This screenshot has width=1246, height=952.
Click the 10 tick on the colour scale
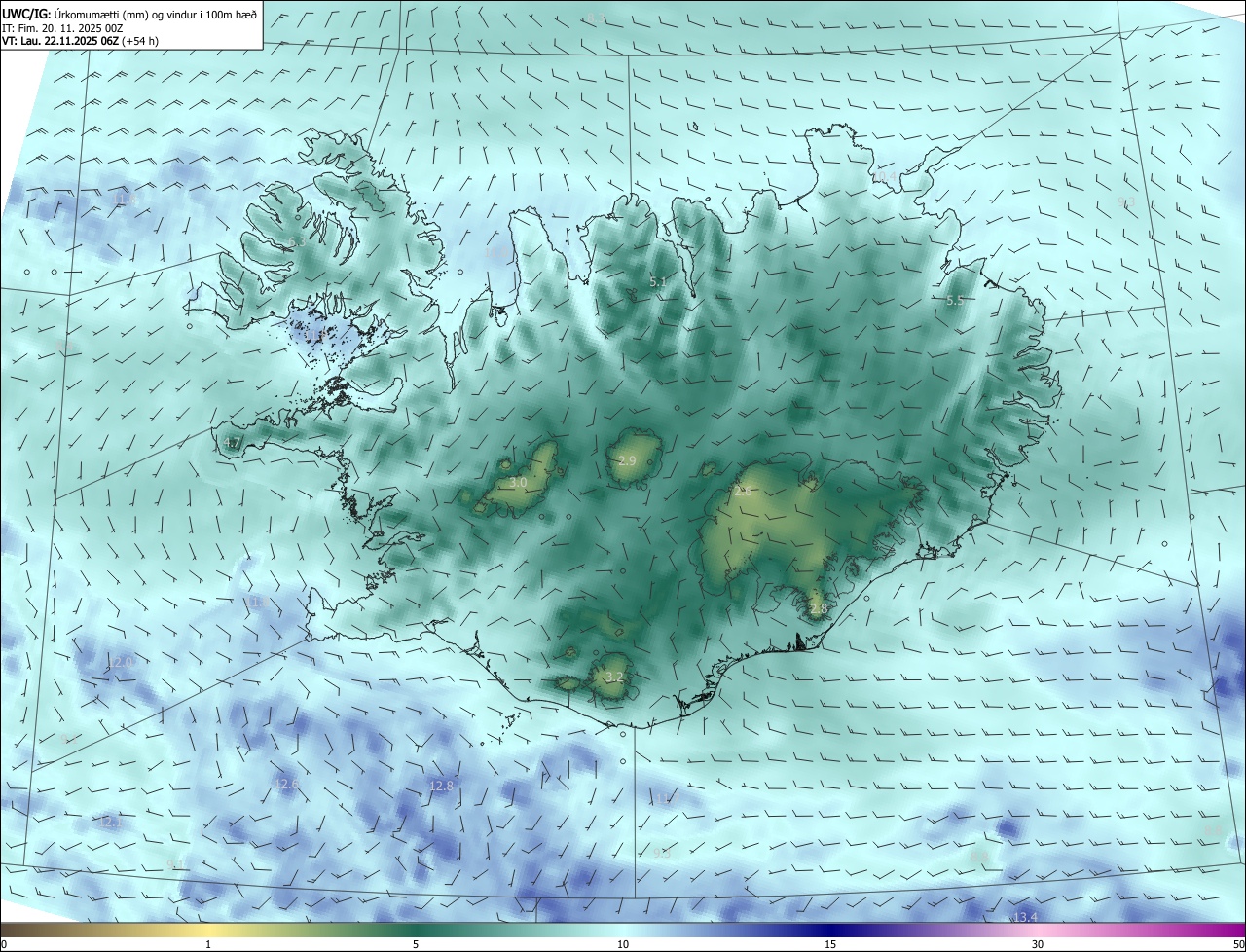click(x=623, y=944)
